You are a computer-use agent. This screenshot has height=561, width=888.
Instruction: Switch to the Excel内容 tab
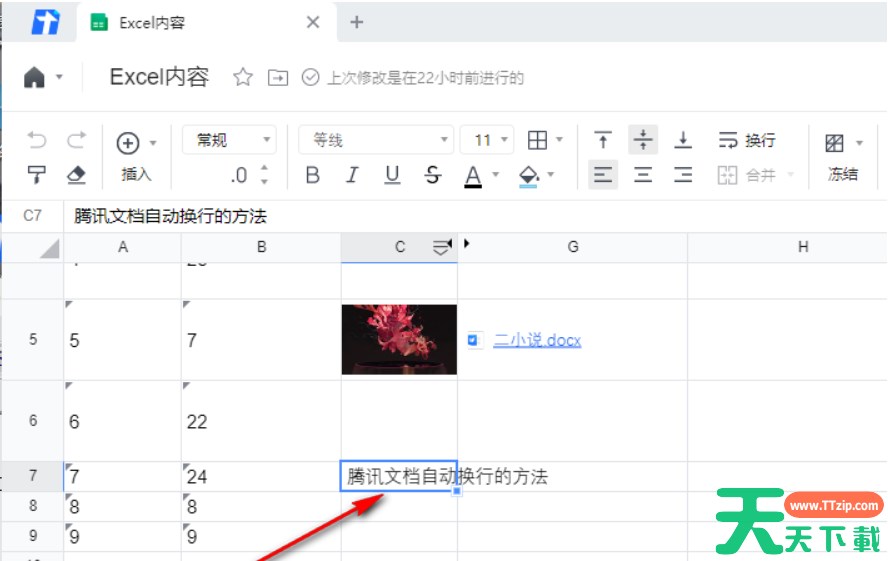pos(151,22)
